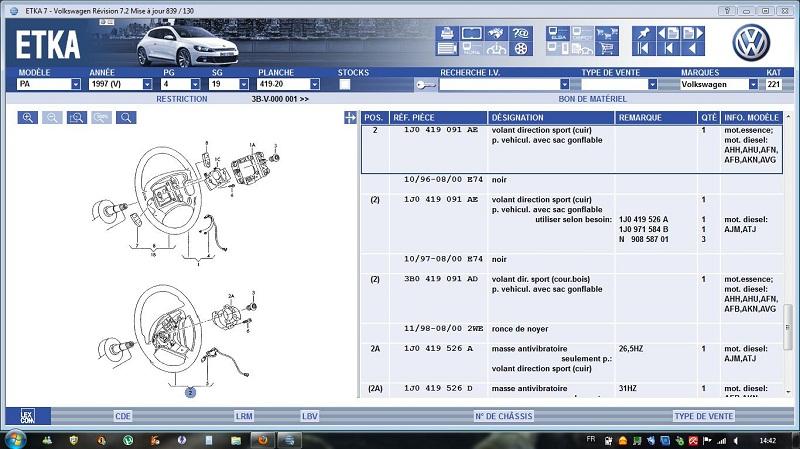Click the wheel rim icon
Image resolution: width=800 pixels, height=449 pixels.
[x=520, y=48]
